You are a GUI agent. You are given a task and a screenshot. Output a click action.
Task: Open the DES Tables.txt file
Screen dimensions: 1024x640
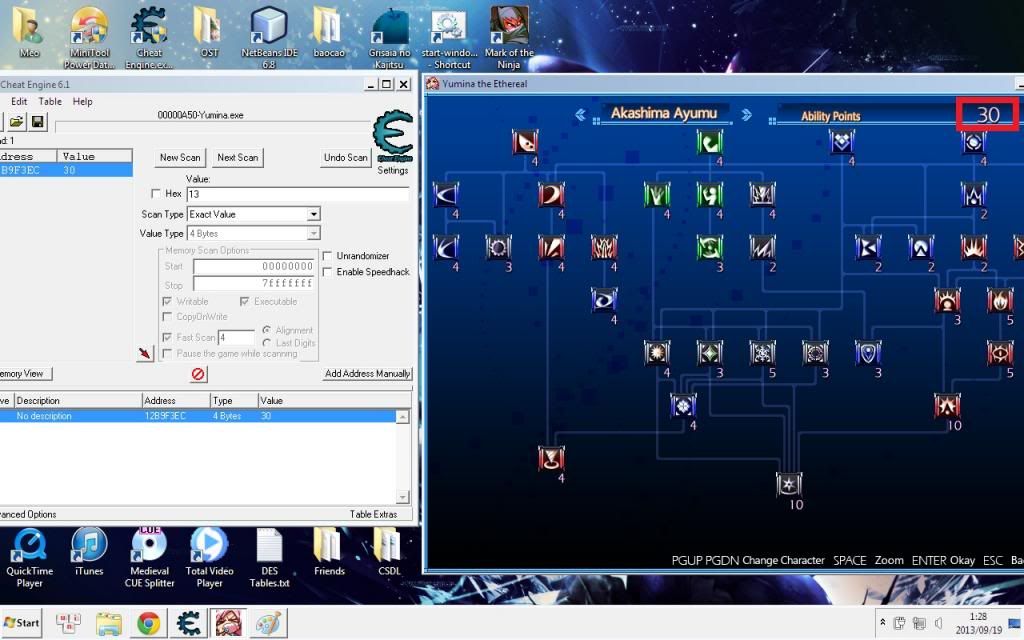(269, 558)
